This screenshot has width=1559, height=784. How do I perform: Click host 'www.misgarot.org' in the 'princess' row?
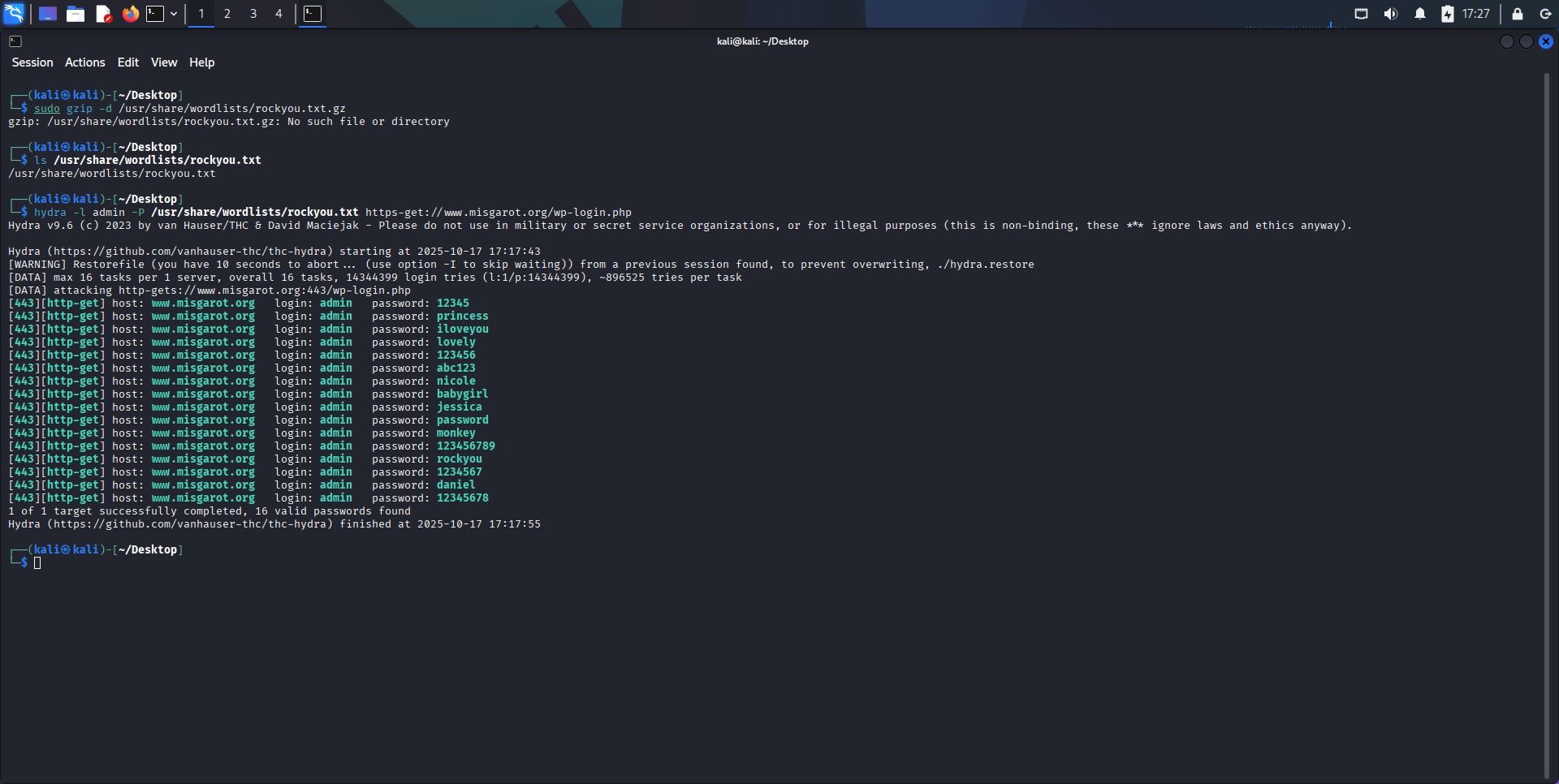pos(203,317)
